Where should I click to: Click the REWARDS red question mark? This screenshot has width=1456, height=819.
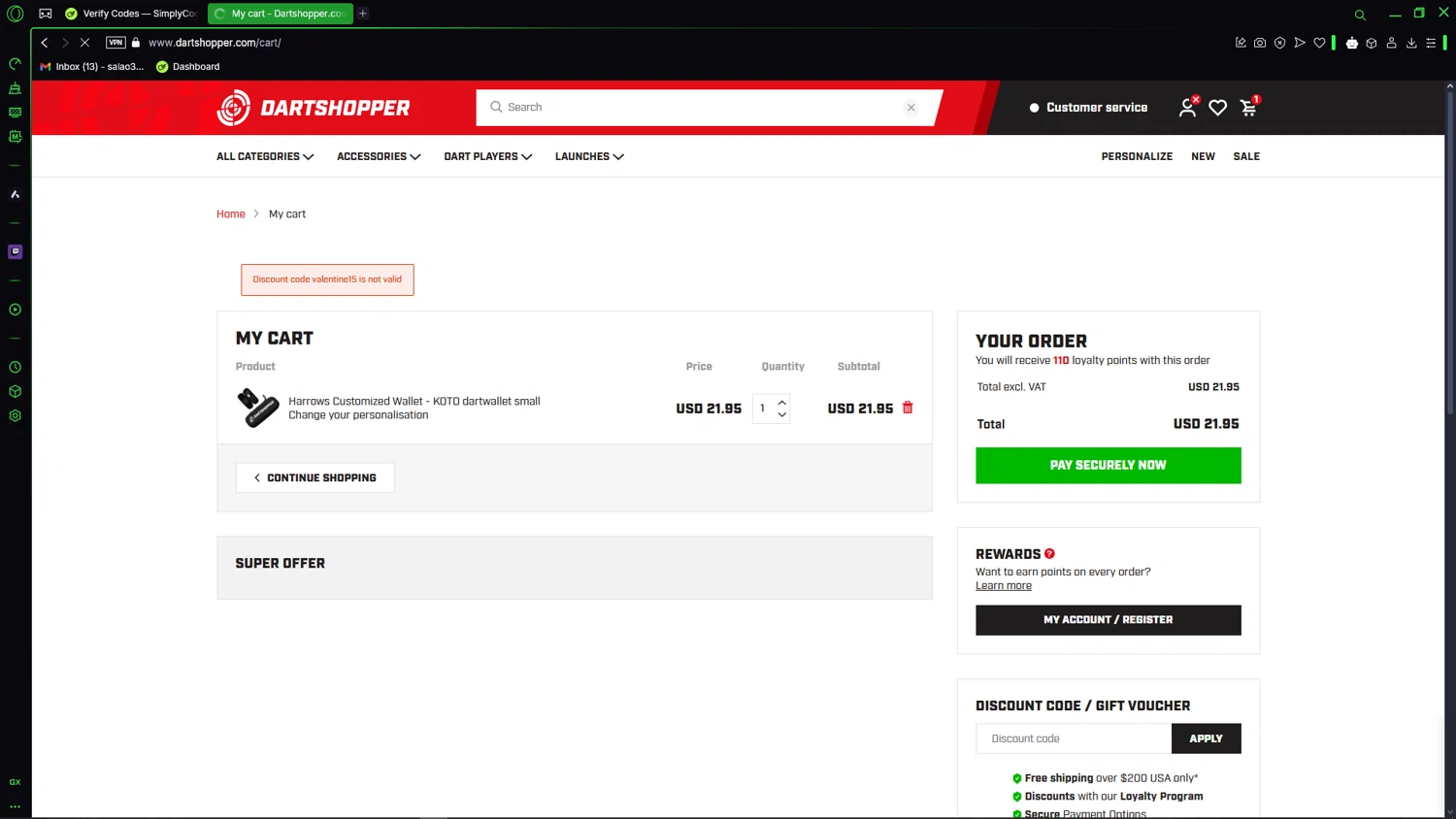[1049, 554]
